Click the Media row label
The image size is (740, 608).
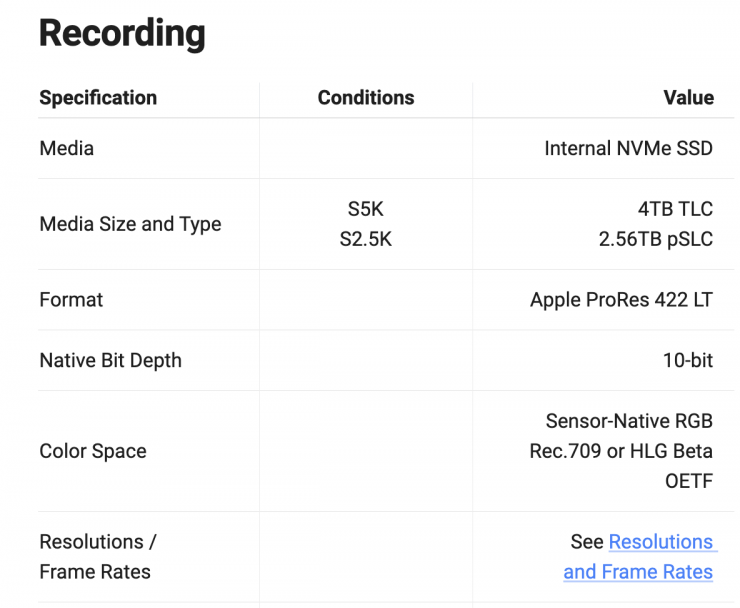pos(67,148)
